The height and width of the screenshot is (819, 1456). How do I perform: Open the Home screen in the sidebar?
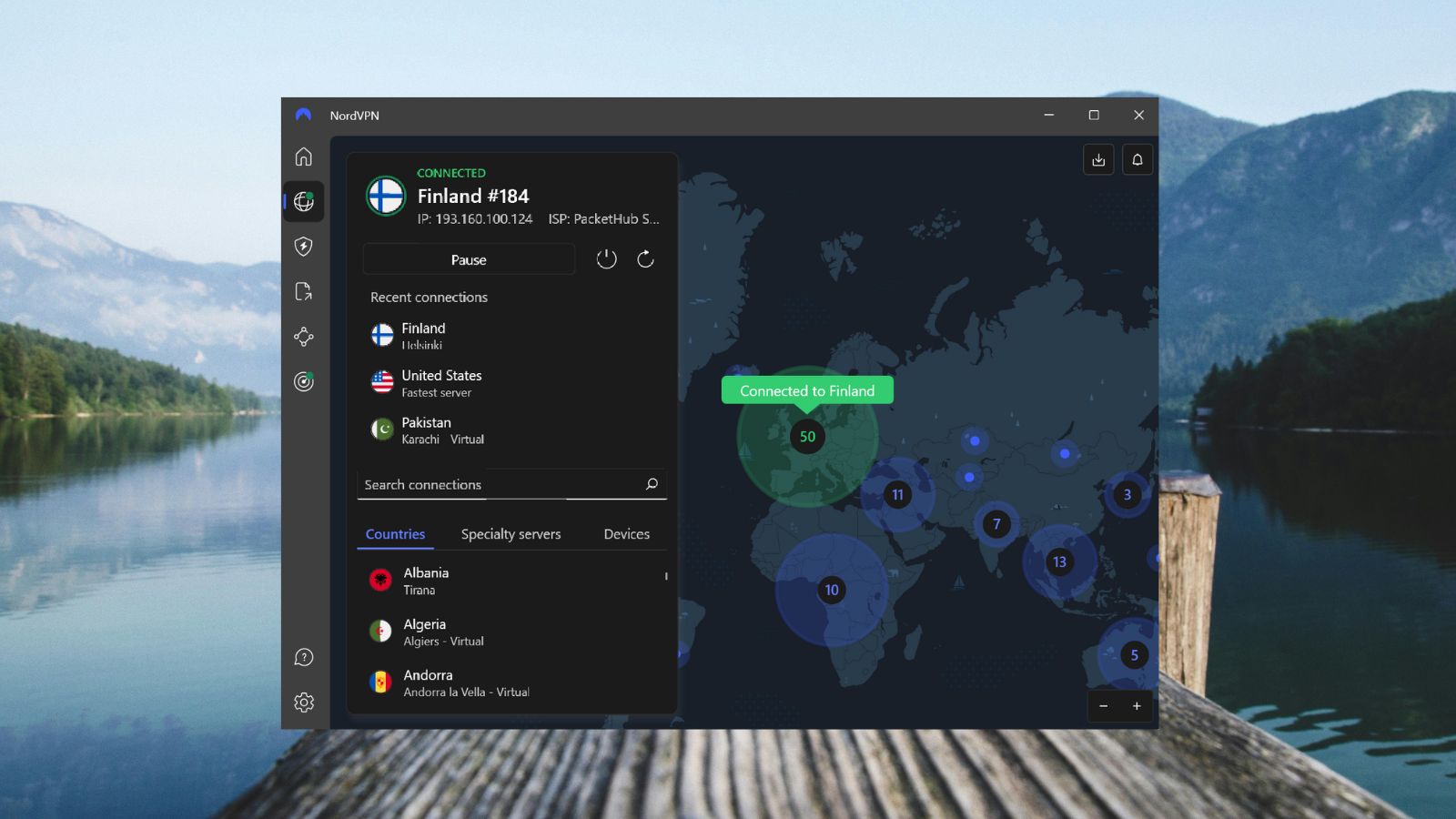pyautogui.click(x=303, y=157)
